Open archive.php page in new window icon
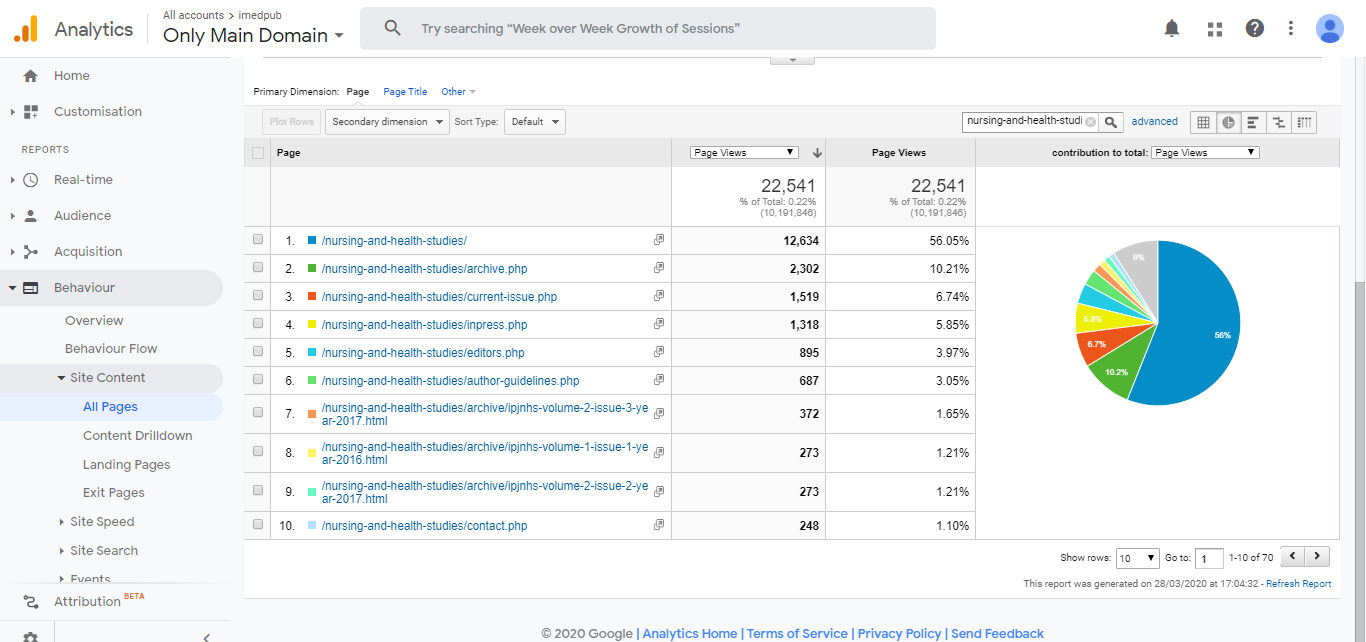The height and width of the screenshot is (642, 1366). pyautogui.click(x=659, y=268)
